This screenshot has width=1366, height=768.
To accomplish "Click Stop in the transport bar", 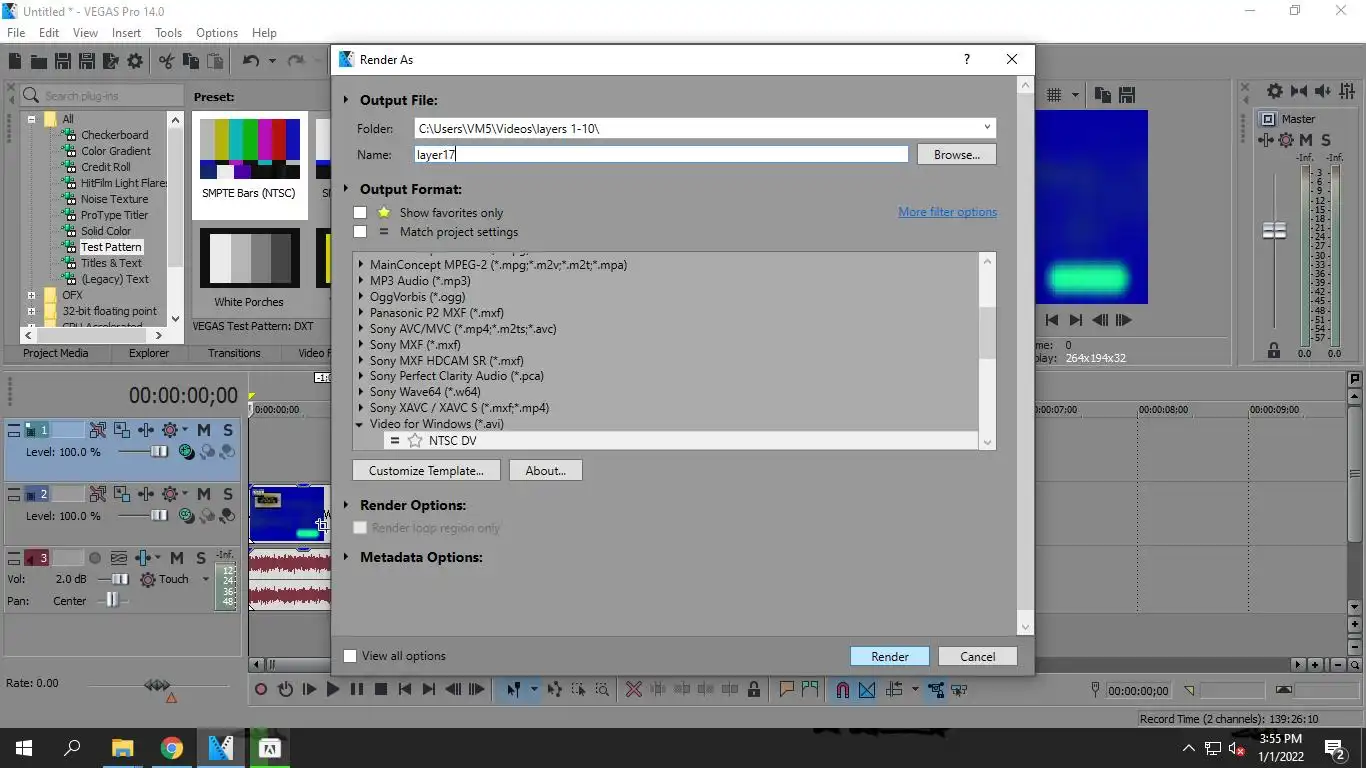I will (381, 689).
